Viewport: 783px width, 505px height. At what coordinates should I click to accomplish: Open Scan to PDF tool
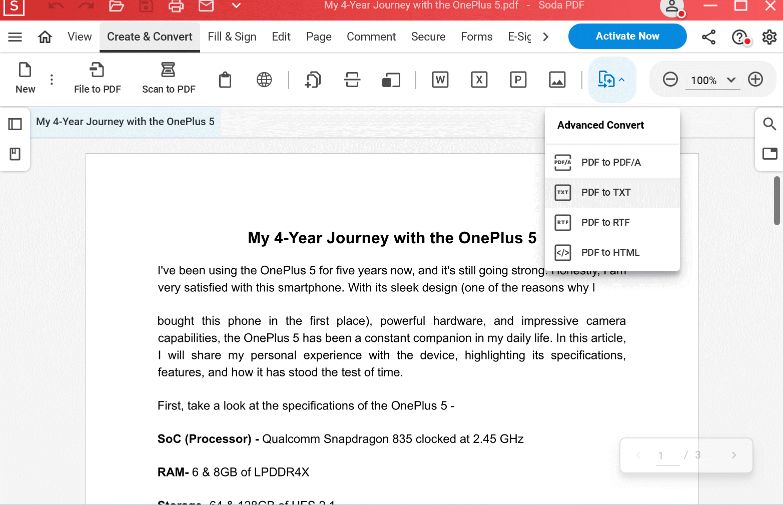[168, 78]
